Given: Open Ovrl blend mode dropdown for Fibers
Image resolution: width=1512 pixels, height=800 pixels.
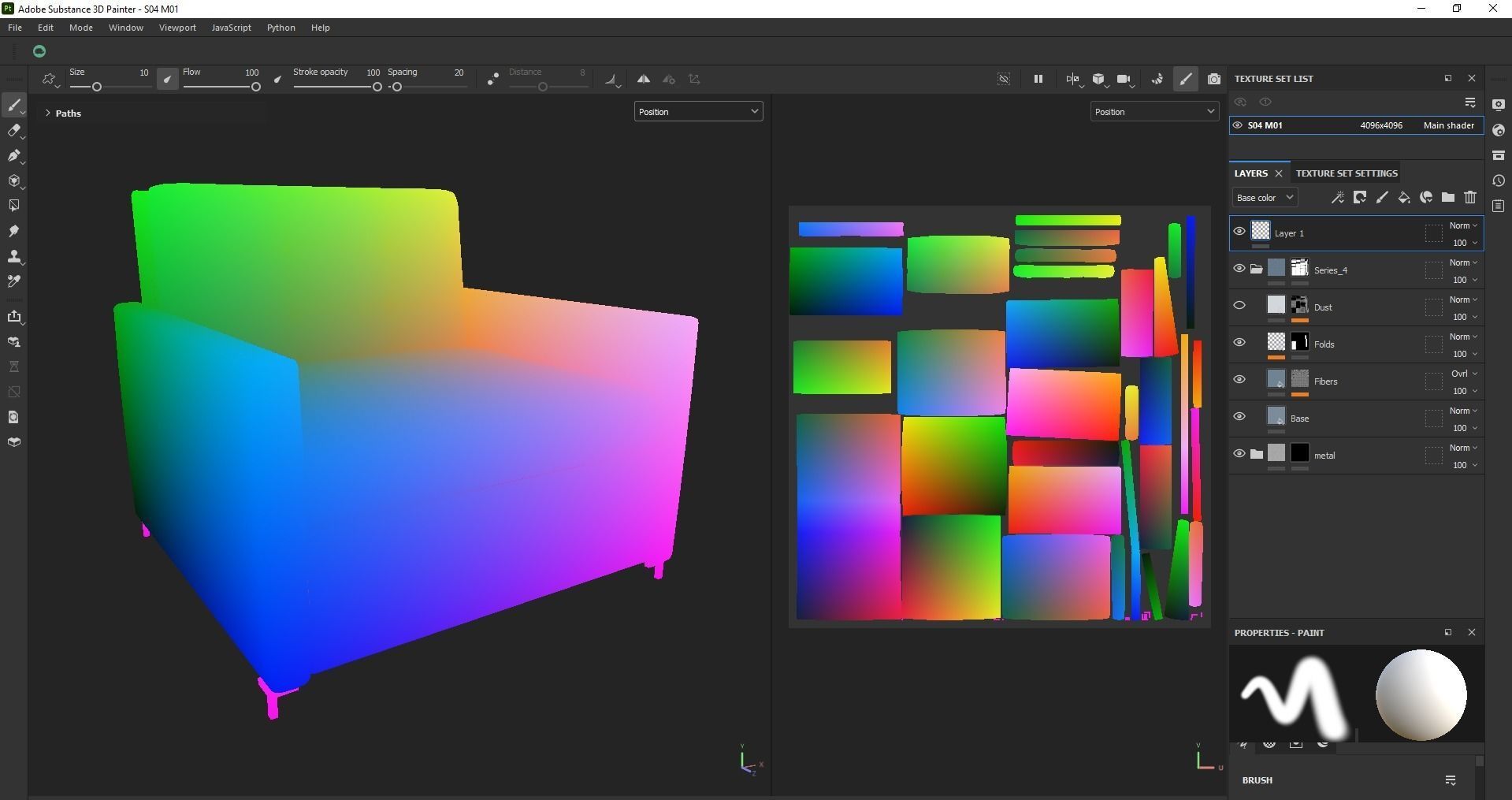Looking at the screenshot, I should click(x=1463, y=374).
